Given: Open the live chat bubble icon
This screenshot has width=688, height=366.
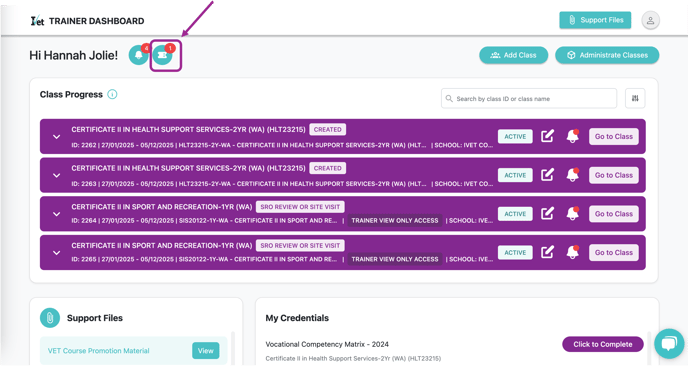Looking at the screenshot, I should click(x=669, y=343).
